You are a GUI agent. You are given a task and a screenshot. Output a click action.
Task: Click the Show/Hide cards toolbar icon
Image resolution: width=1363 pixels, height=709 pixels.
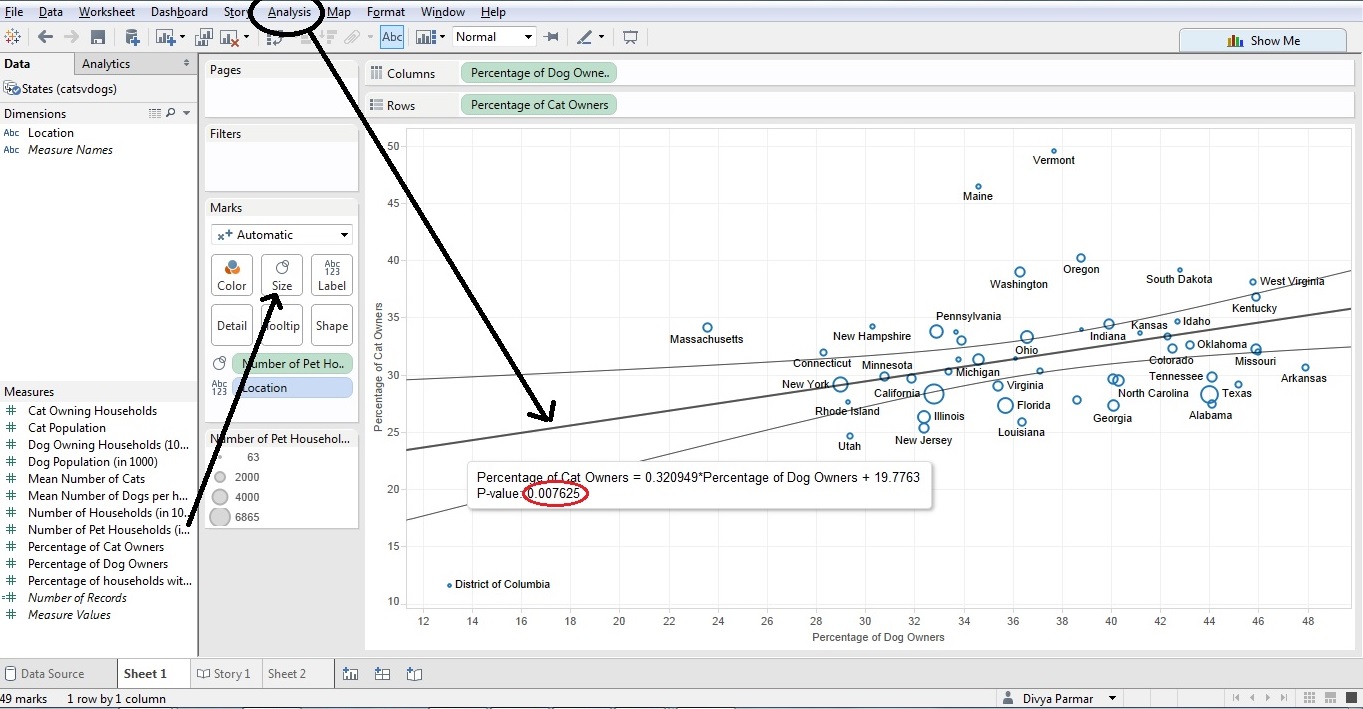pos(427,37)
